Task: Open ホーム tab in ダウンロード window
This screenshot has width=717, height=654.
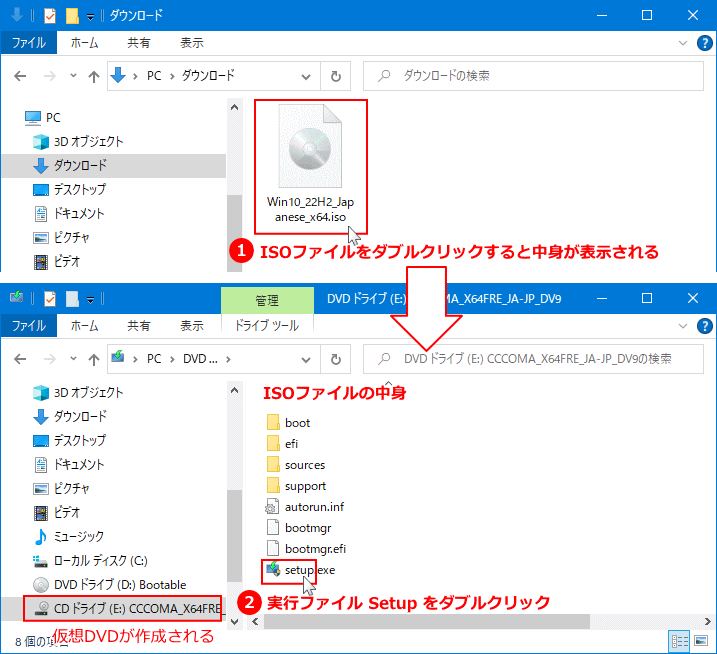Action: [x=85, y=43]
